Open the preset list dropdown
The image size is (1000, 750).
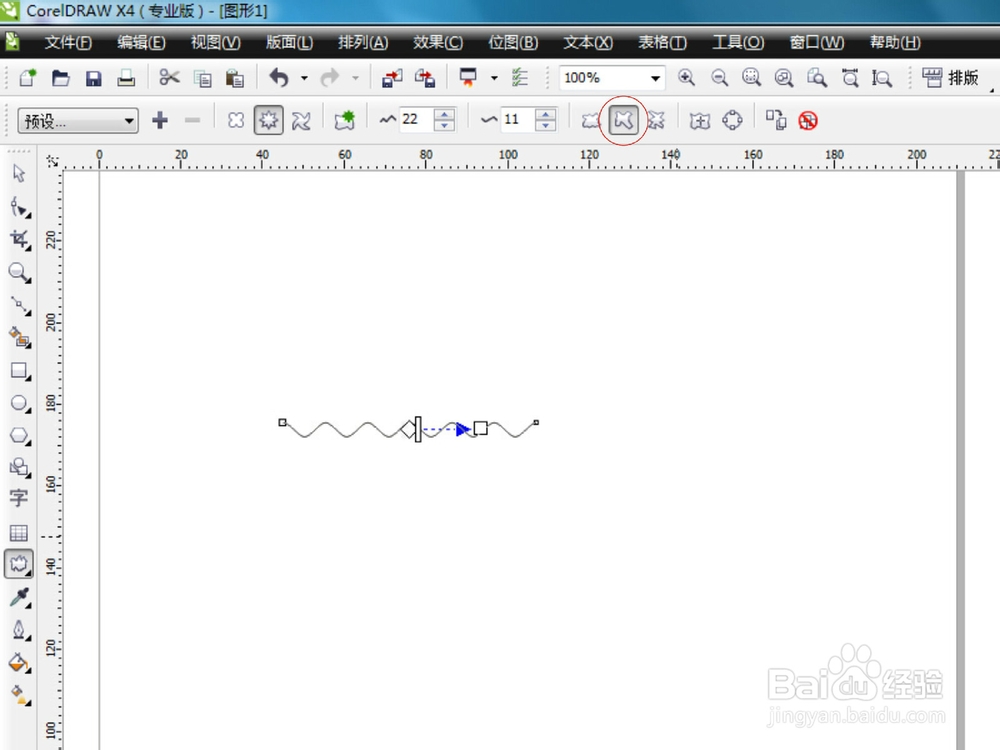pyautogui.click(x=129, y=121)
